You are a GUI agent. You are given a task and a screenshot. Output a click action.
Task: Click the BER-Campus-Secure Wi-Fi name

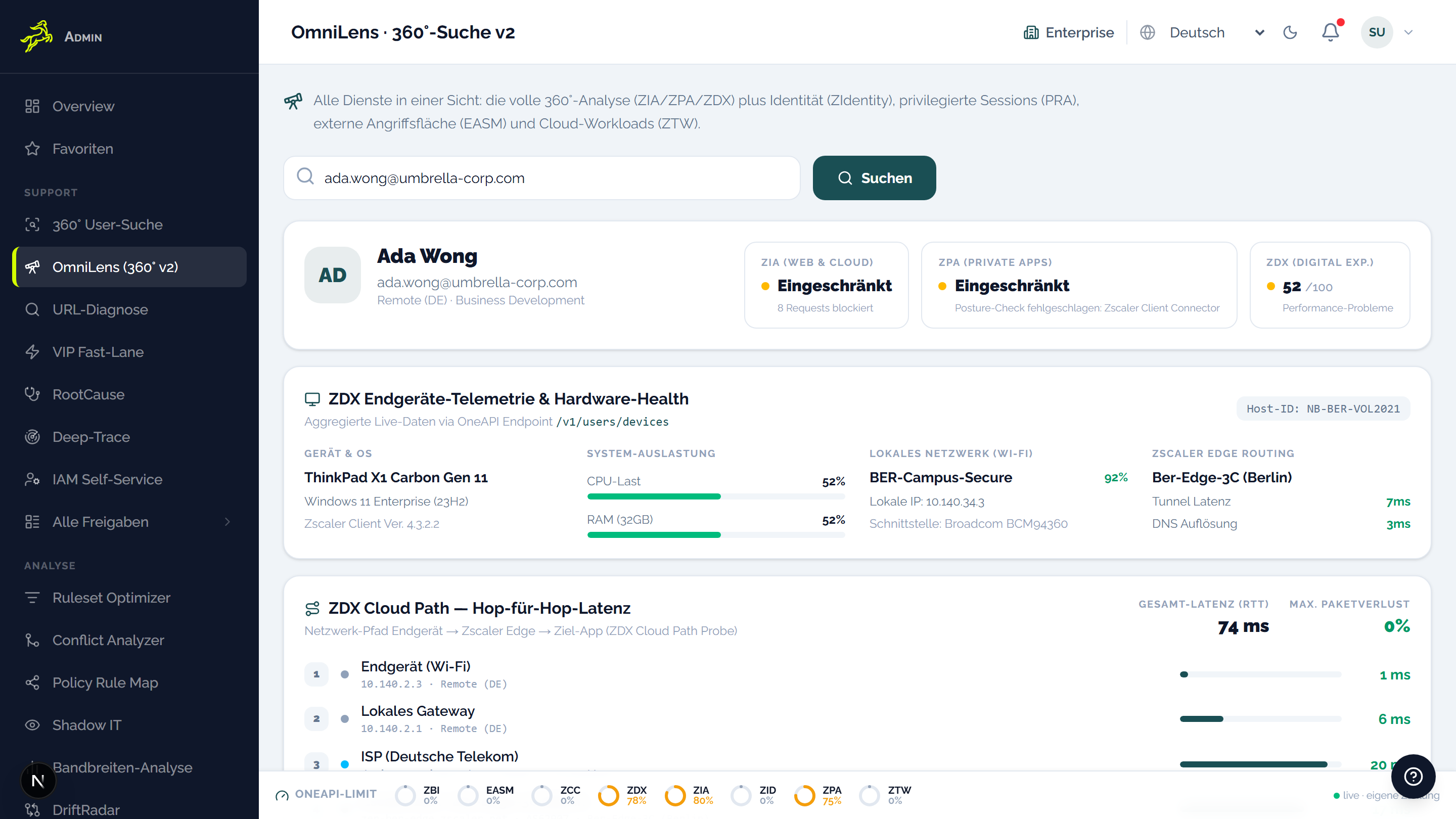point(940,478)
